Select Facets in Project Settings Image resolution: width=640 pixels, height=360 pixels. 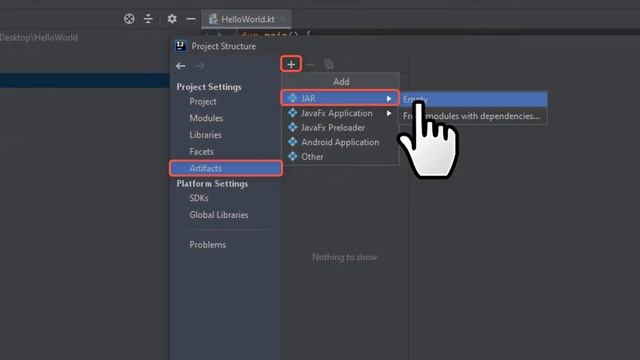coord(201,152)
